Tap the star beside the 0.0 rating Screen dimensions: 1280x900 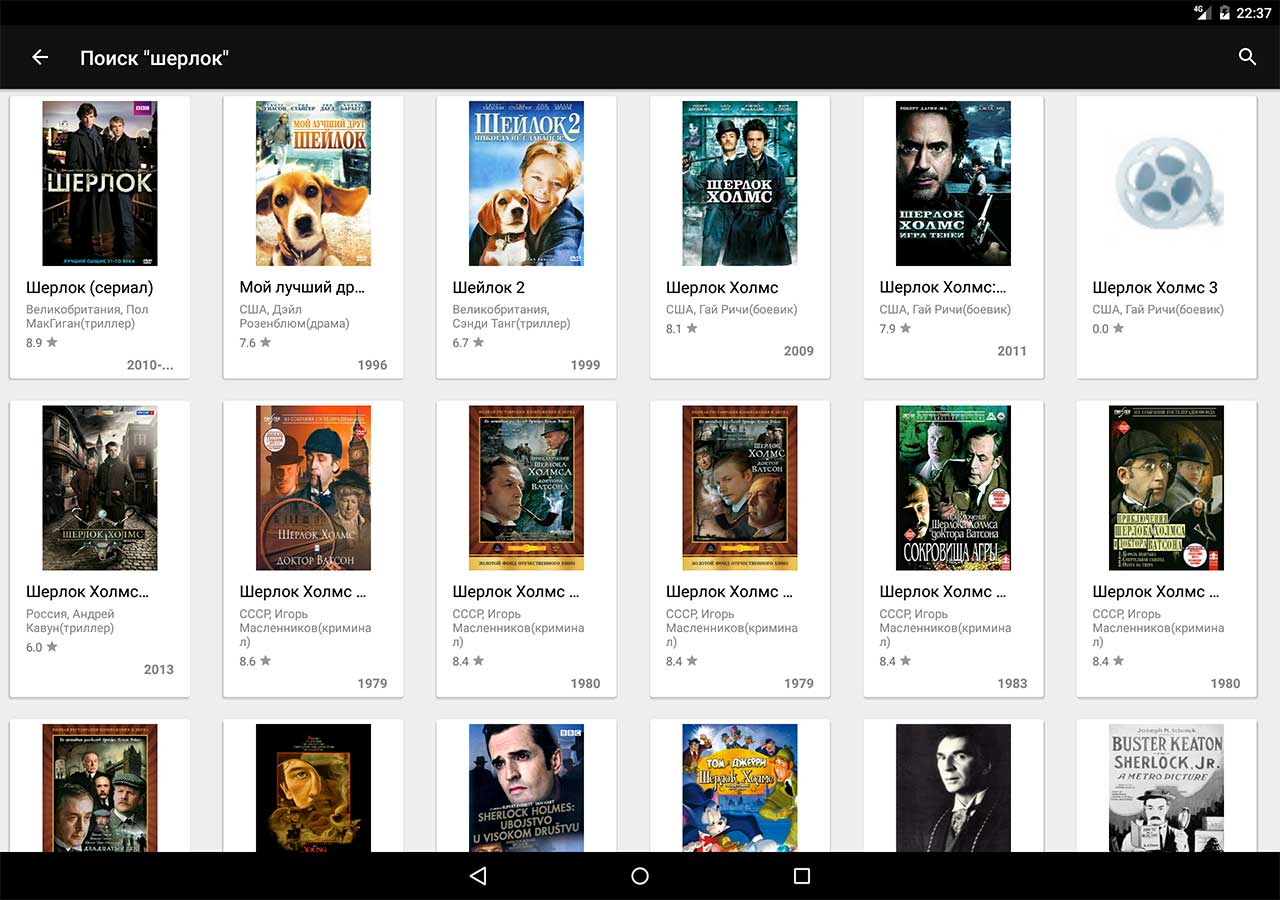(1118, 328)
